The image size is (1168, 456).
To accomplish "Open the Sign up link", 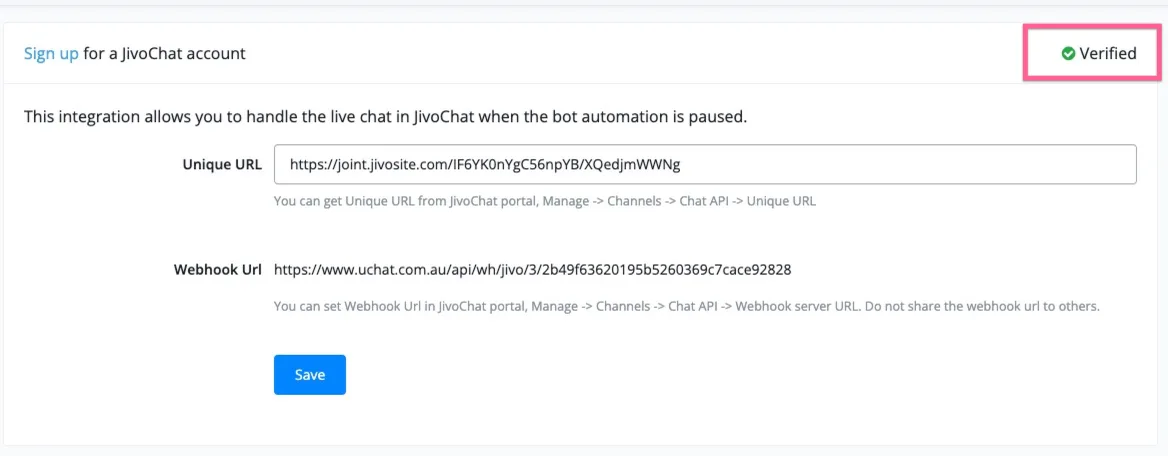I will pyautogui.click(x=51, y=54).
